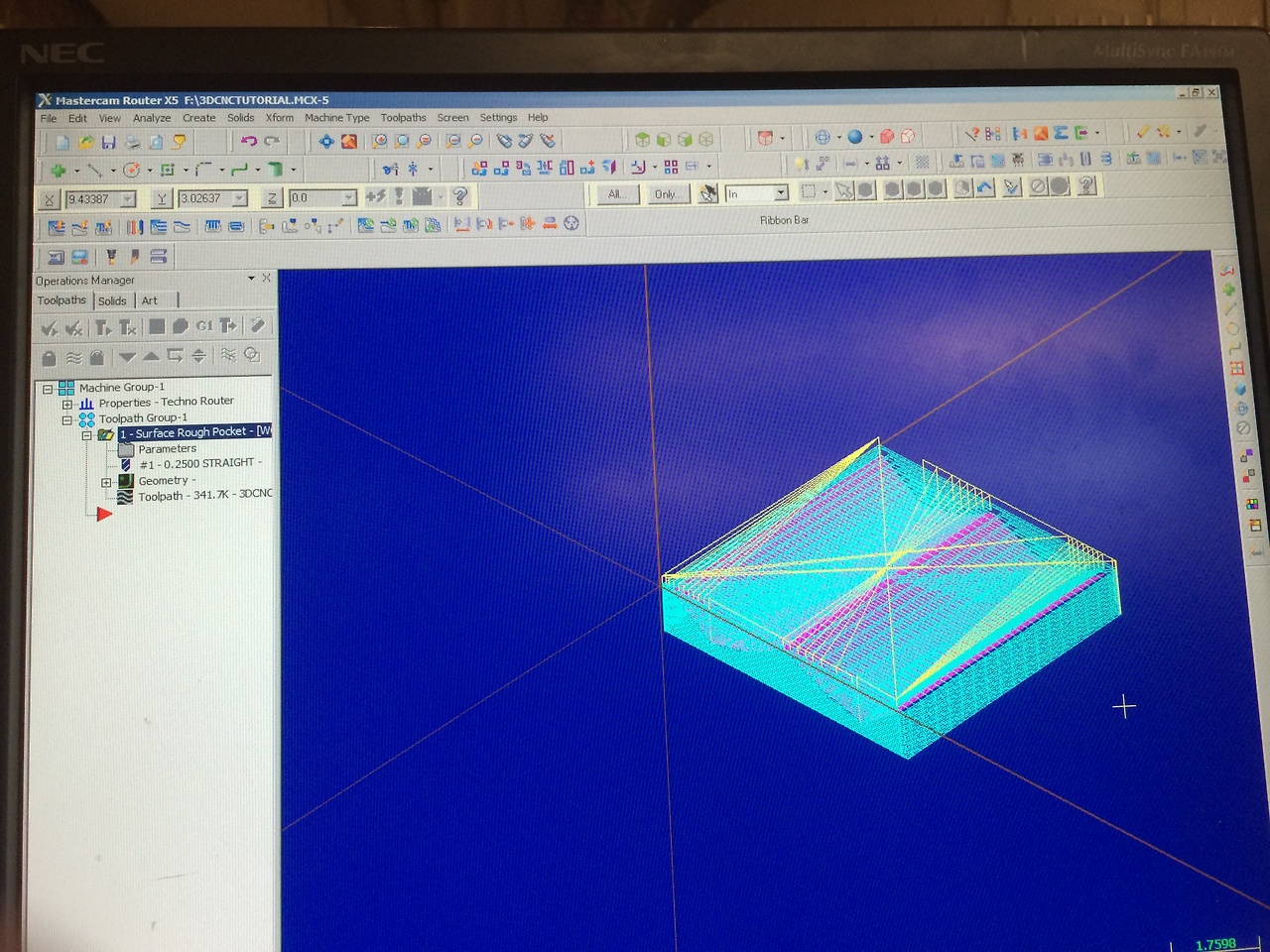
Task: Open the Analyze menu
Action: click(152, 118)
